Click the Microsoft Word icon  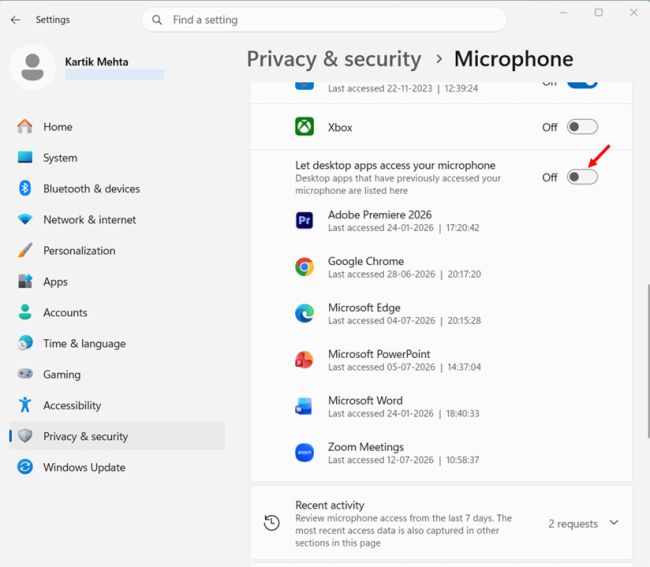coord(304,406)
